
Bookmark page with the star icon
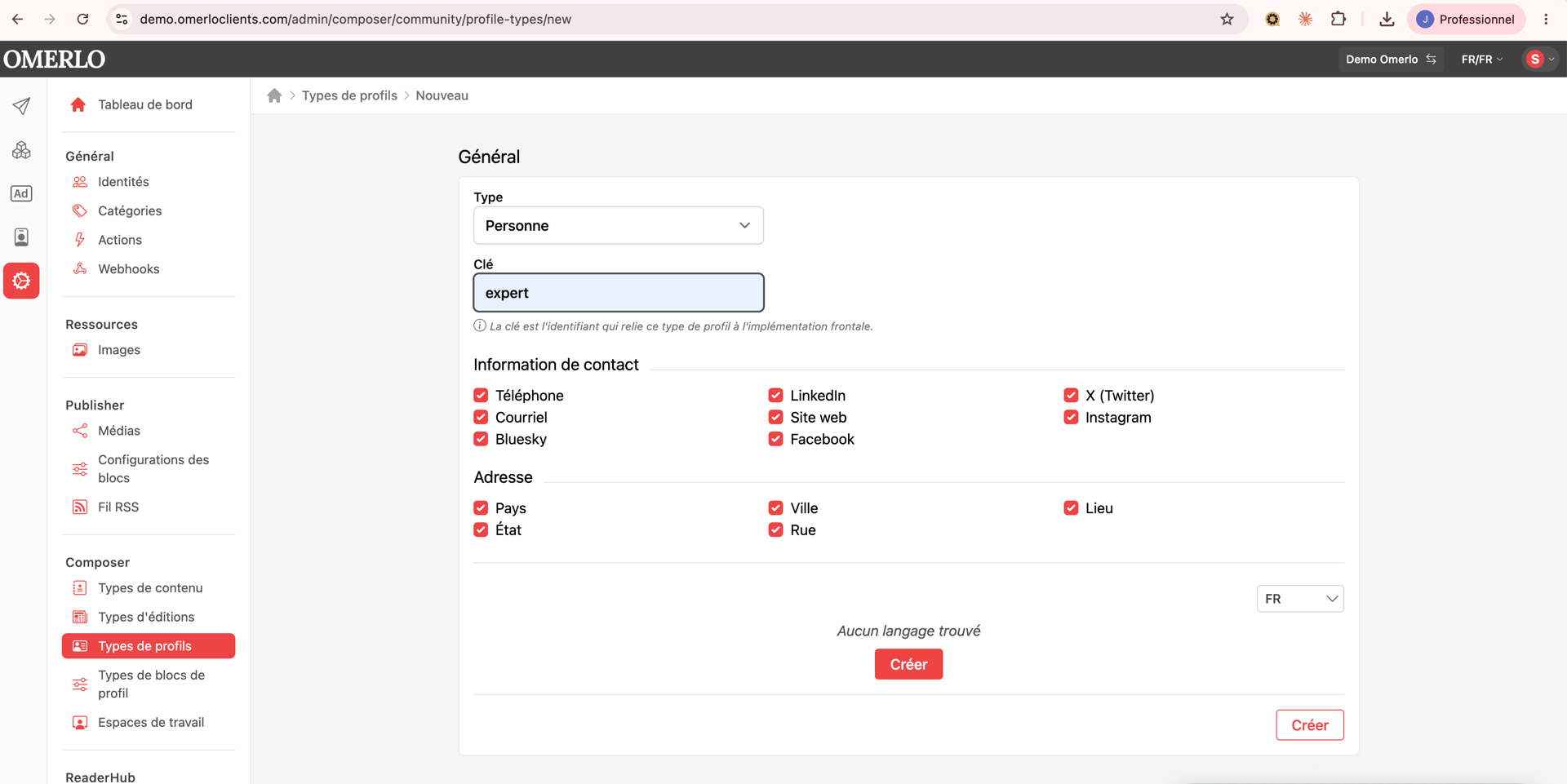[x=1227, y=19]
